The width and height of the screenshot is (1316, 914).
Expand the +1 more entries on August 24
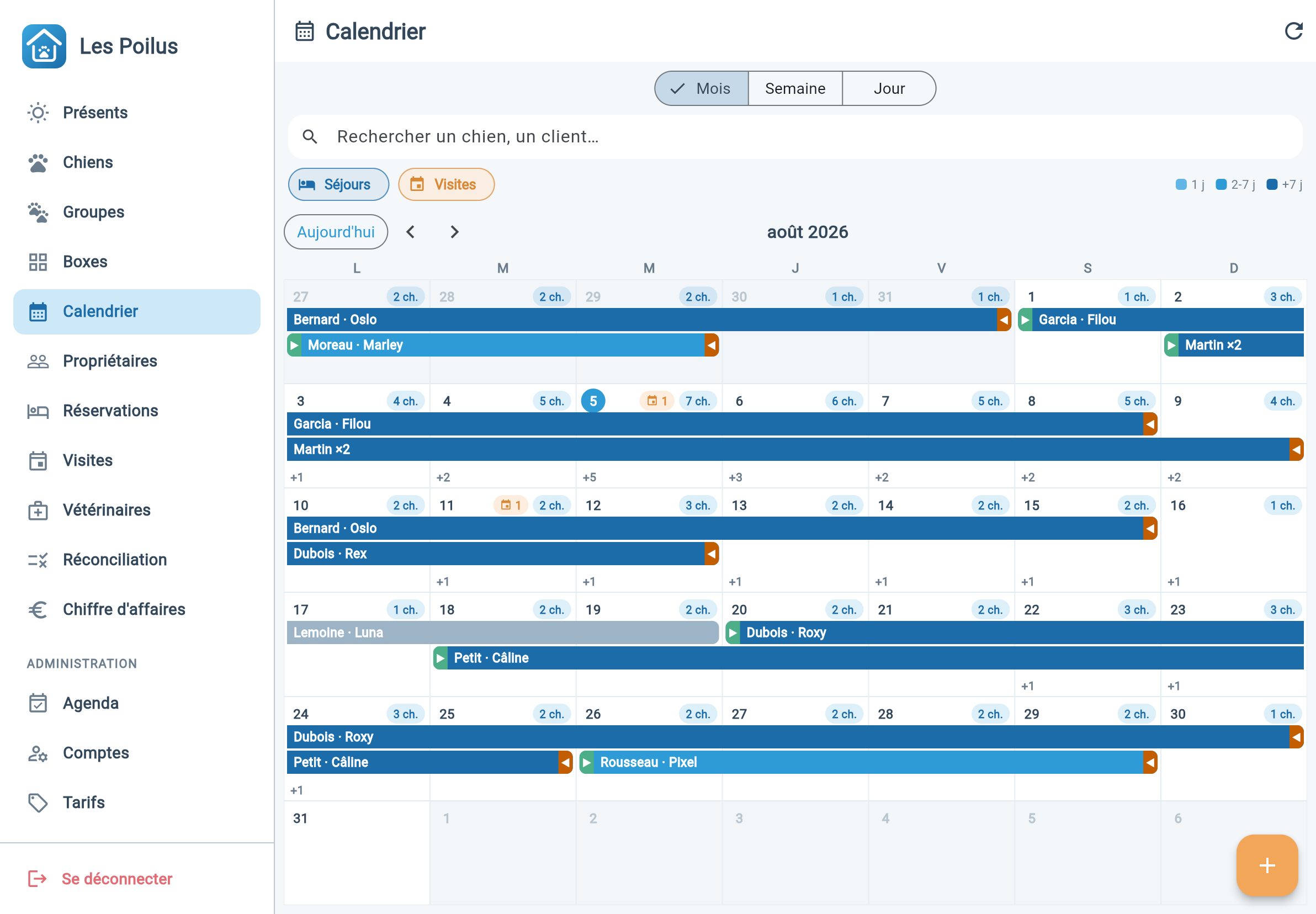tap(296, 790)
